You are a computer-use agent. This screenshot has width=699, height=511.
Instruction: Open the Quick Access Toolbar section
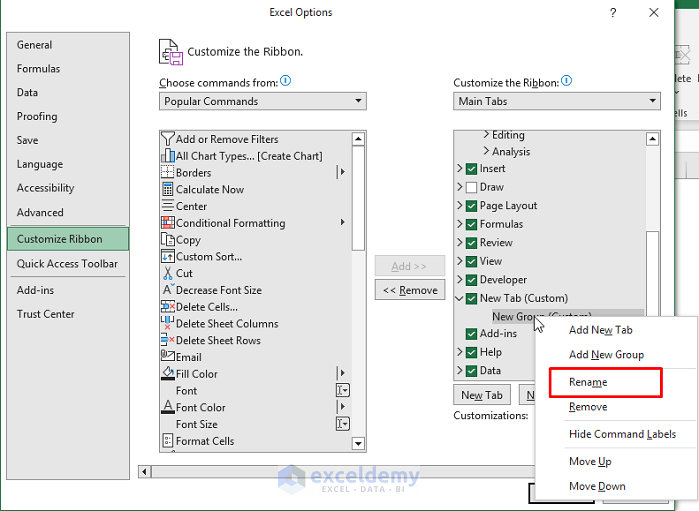67,264
